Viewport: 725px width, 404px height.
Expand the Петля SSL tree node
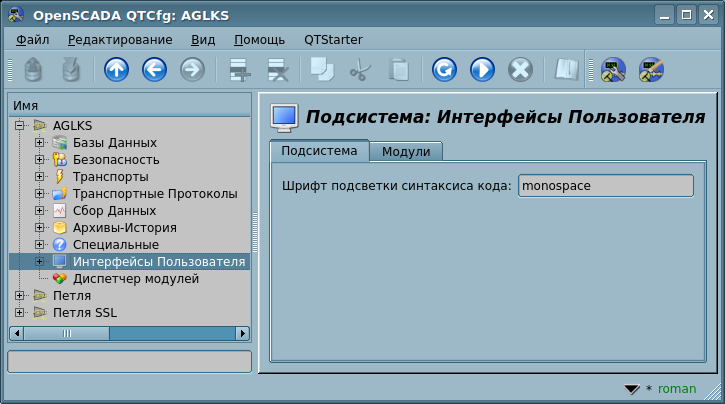20,312
